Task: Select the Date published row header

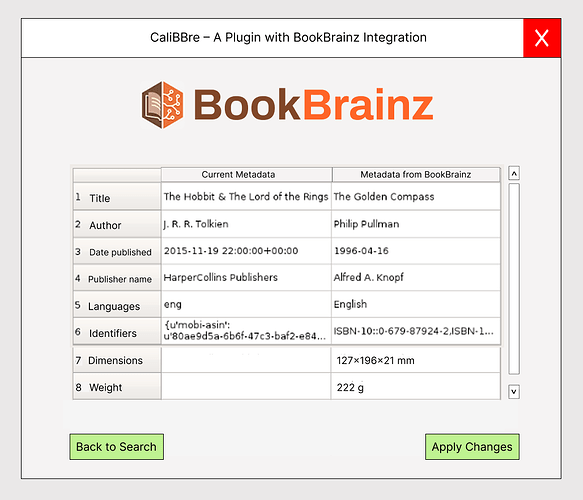Action: click(117, 251)
